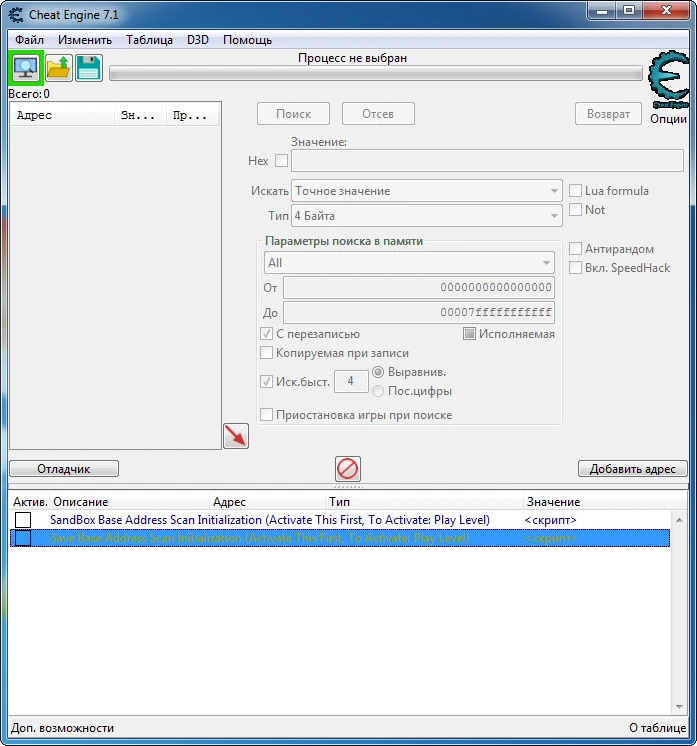This screenshot has width=697, height=746.
Task: Close the Cheat Engine window
Action: pos(666,10)
